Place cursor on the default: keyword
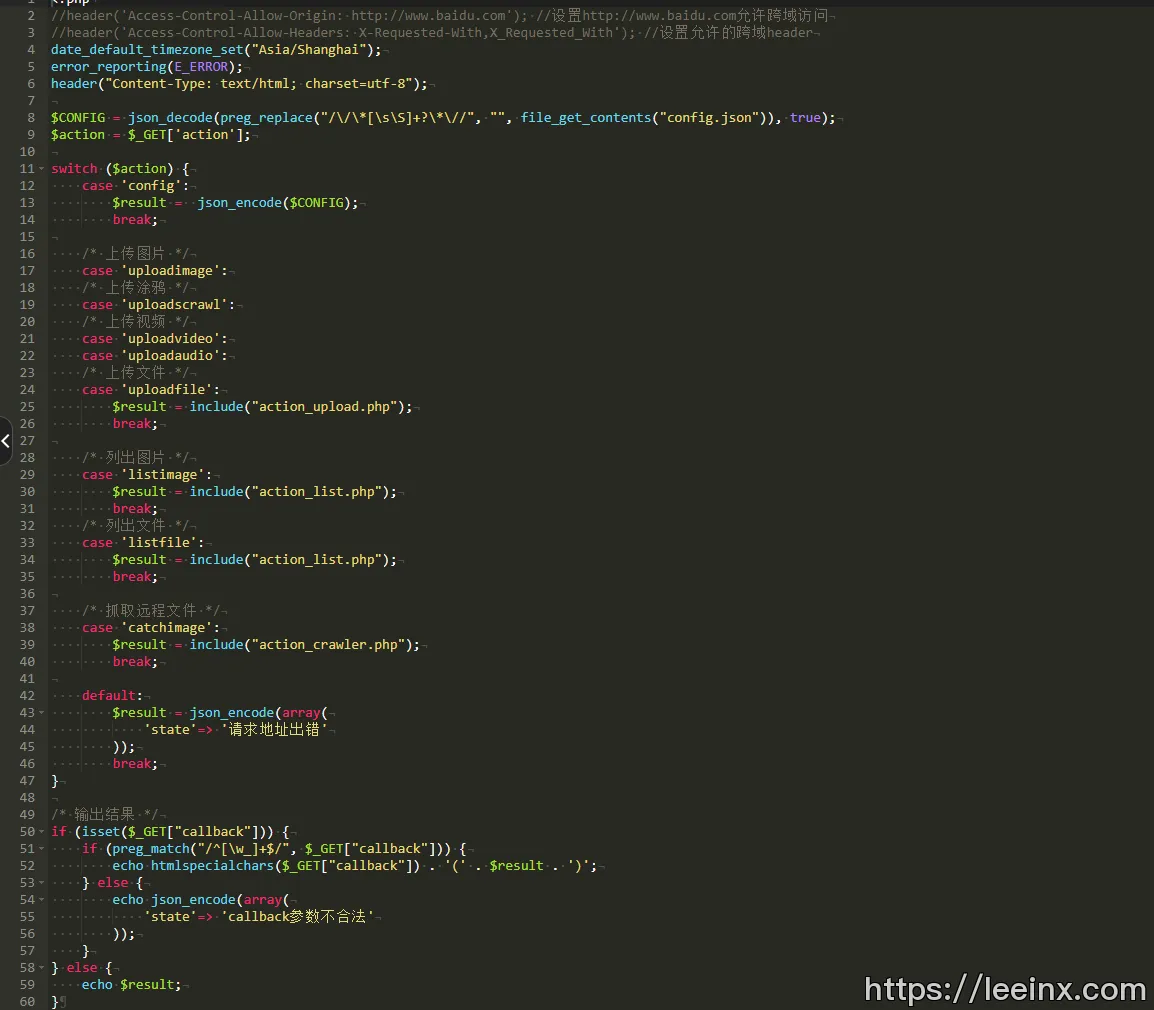 [x=112, y=696]
